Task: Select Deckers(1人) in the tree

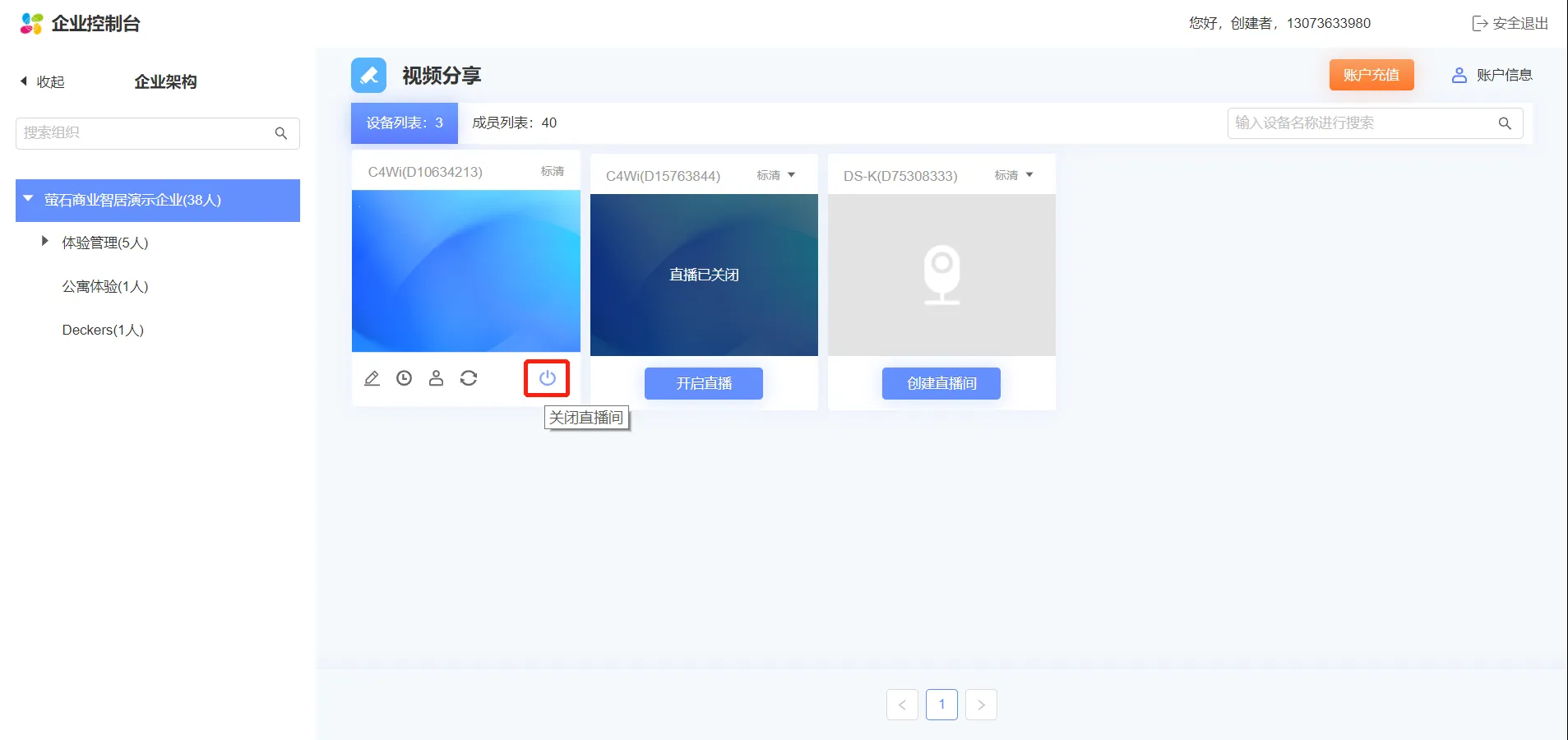Action: [103, 330]
